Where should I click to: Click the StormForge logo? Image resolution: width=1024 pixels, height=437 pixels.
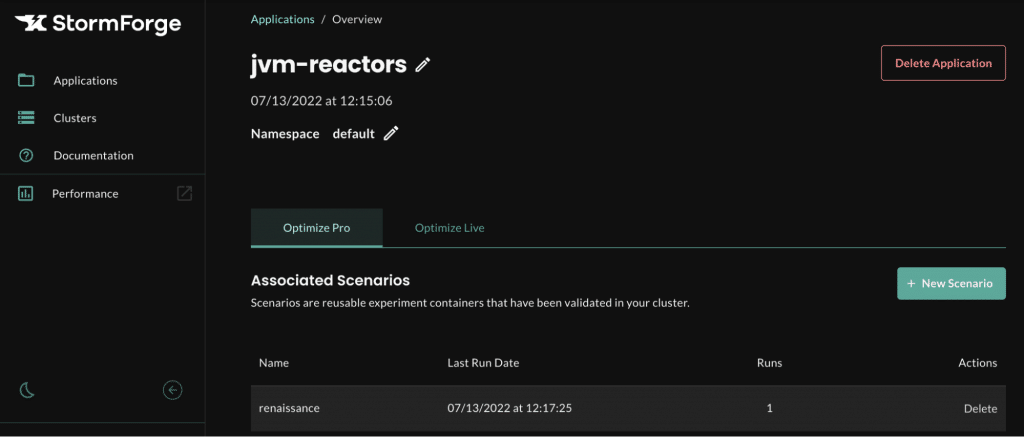click(x=98, y=24)
